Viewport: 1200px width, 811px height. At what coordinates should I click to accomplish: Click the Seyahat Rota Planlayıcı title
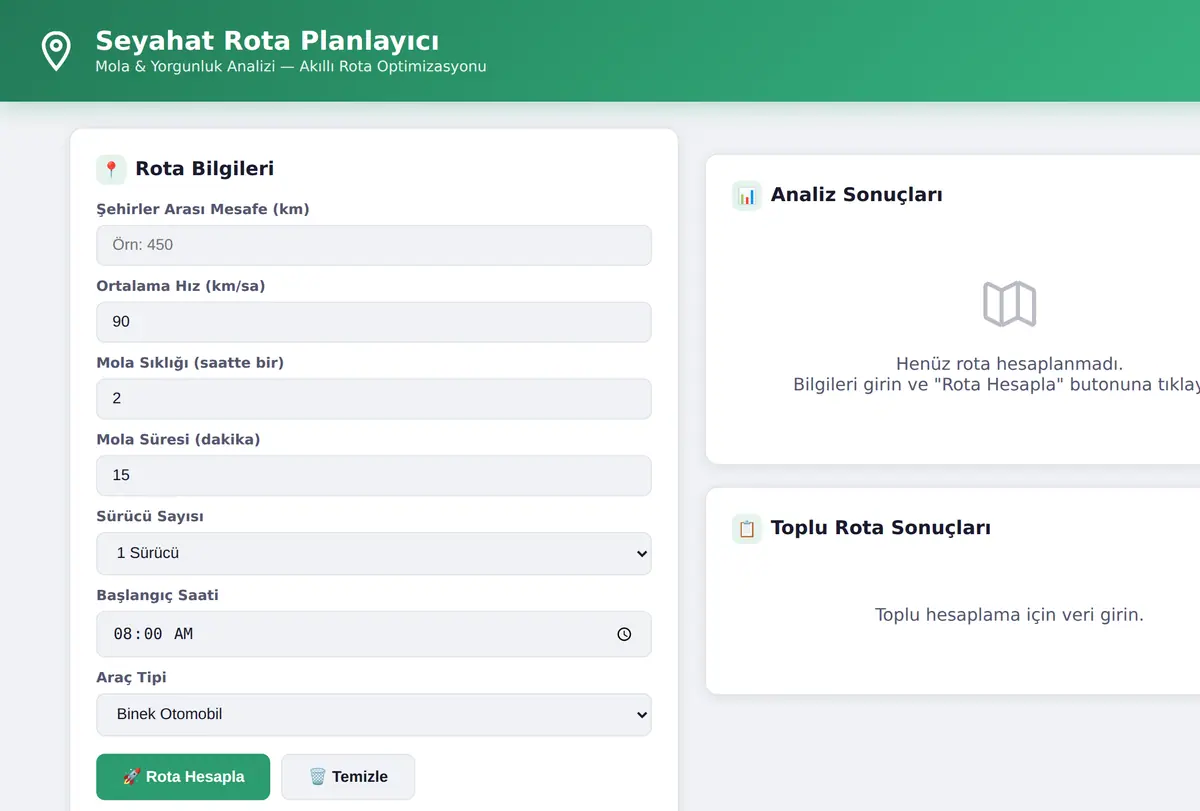267,41
